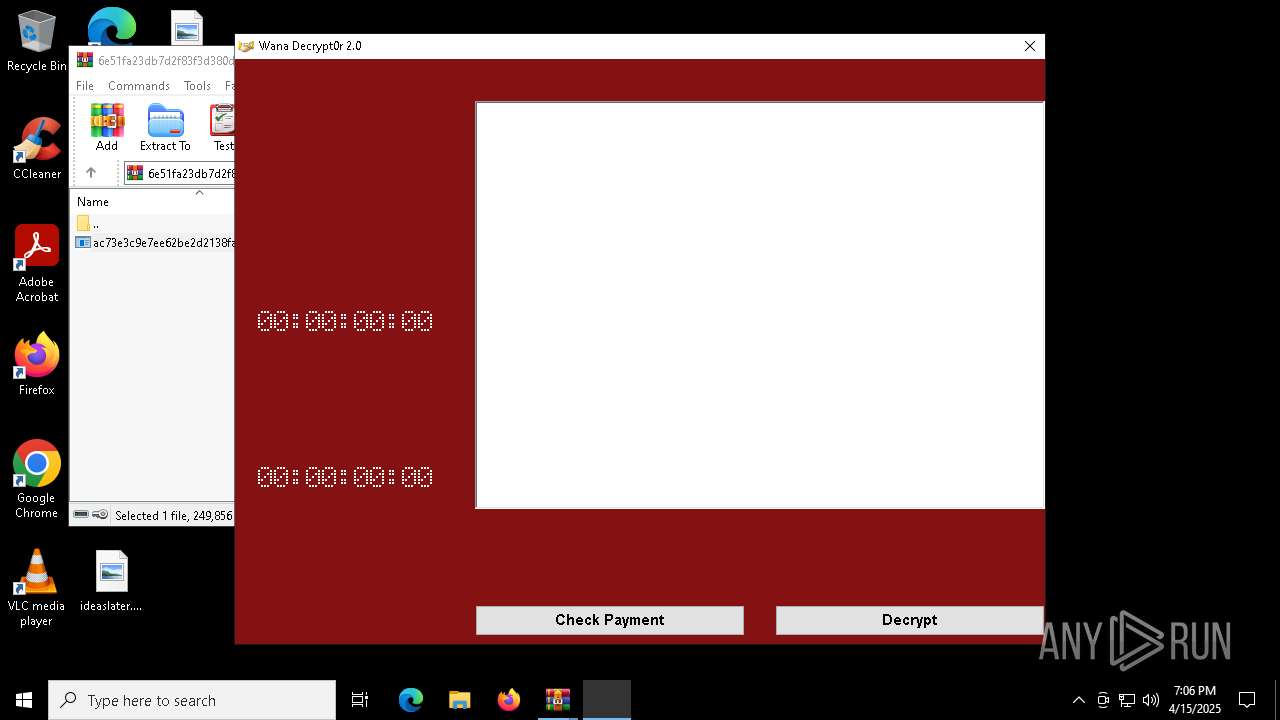
Task: Select the parent folder '..' row in WinRAR
Action: 153,223
